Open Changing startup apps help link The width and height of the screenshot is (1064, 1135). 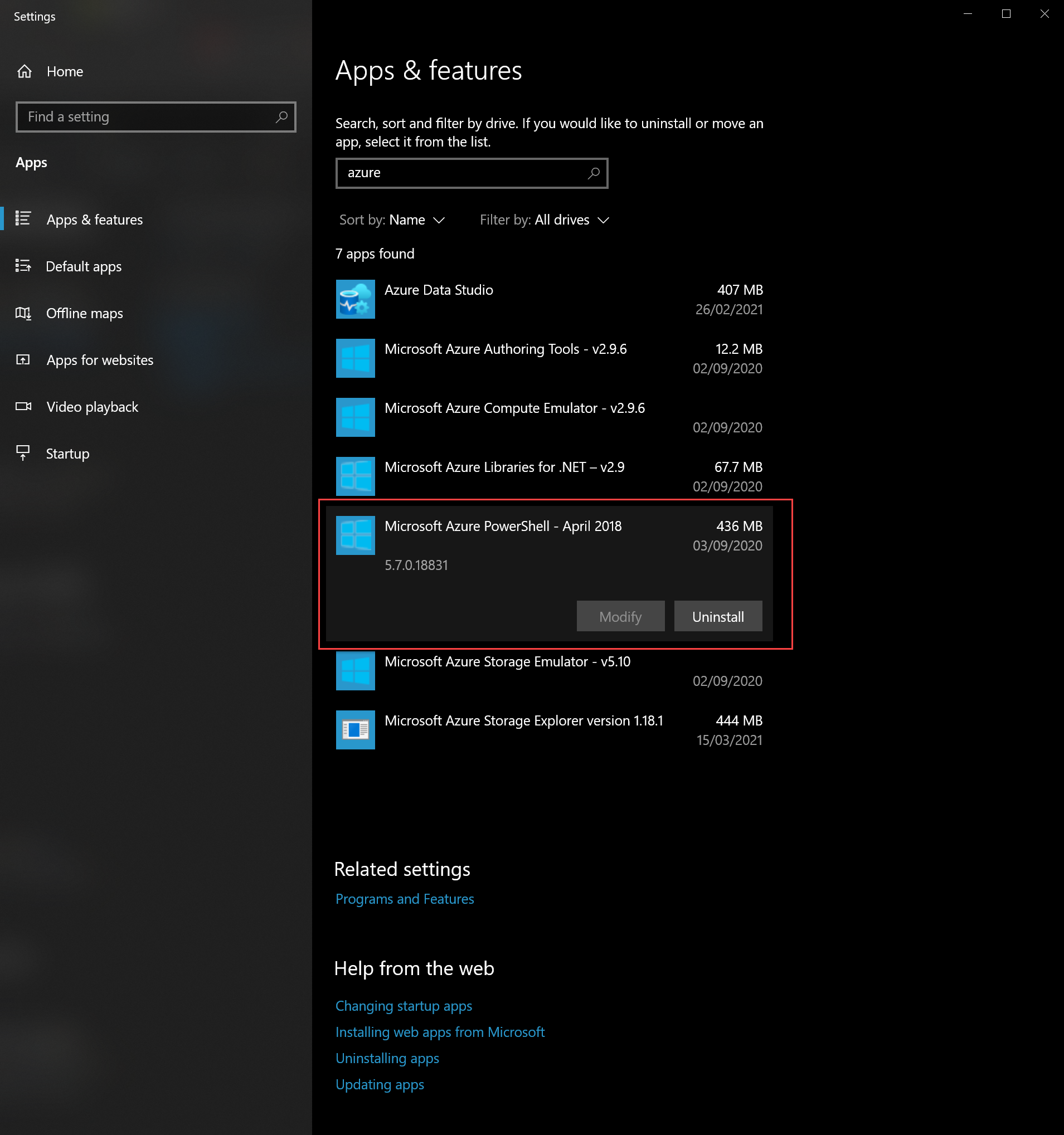point(403,1005)
